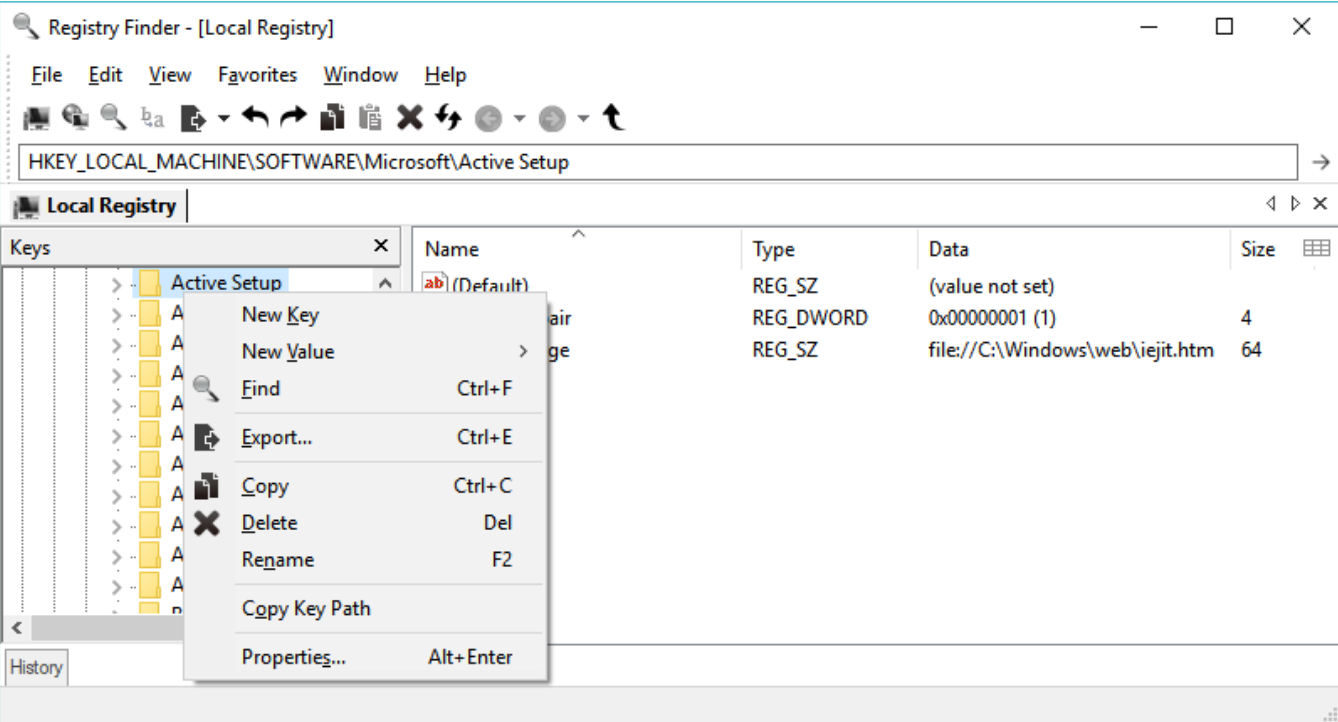The image size is (1338, 722).
Task: Click the Replace (ba) toolbar icon
Action: coord(151,118)
